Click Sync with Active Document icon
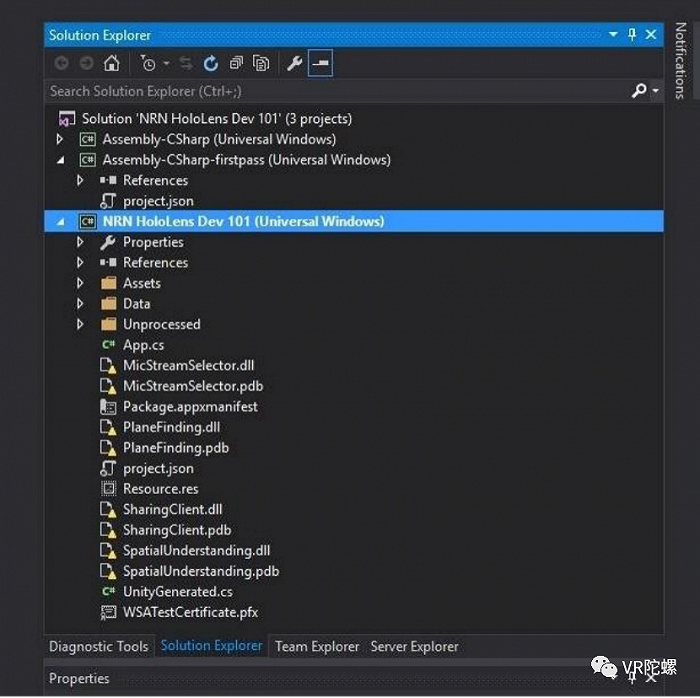This screenshot has height=698, width=700. (186, 63)
